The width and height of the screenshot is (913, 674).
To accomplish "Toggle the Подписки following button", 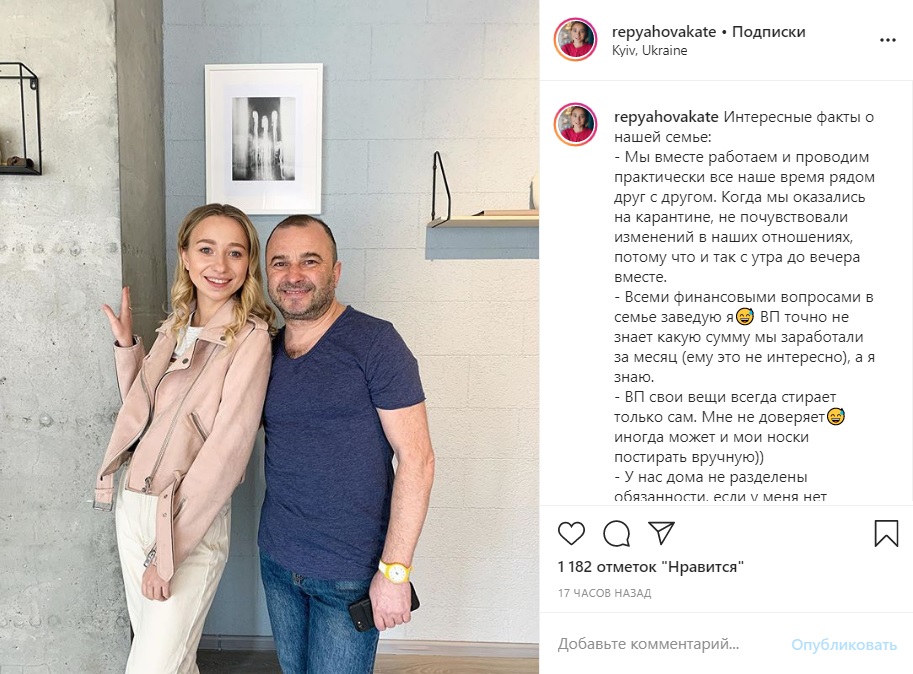I will pyautogui.click(x=769, y=31).
